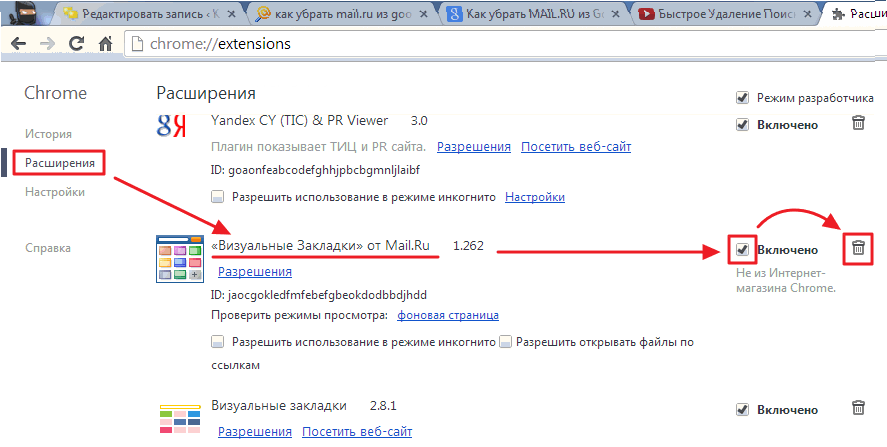
Task: Click the Расширения page heading
Action: (x=206, y=93)
